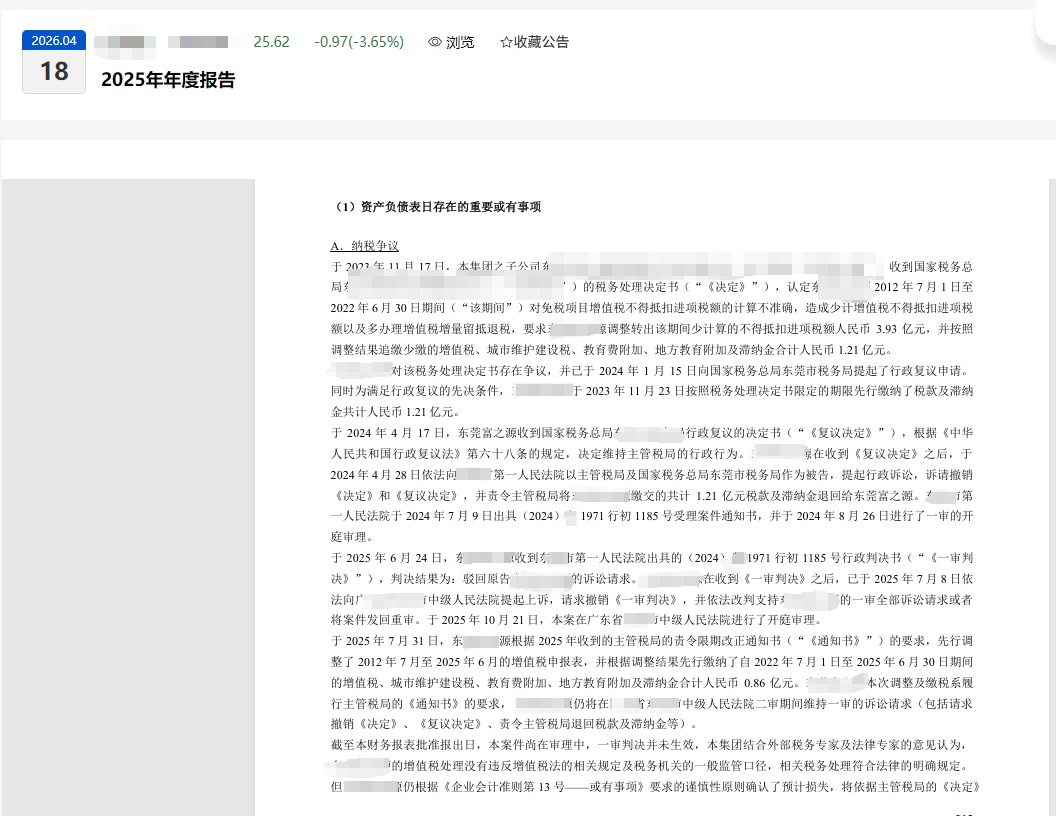
Task: Click the 2025年年度报告 title
Action: 168,79
